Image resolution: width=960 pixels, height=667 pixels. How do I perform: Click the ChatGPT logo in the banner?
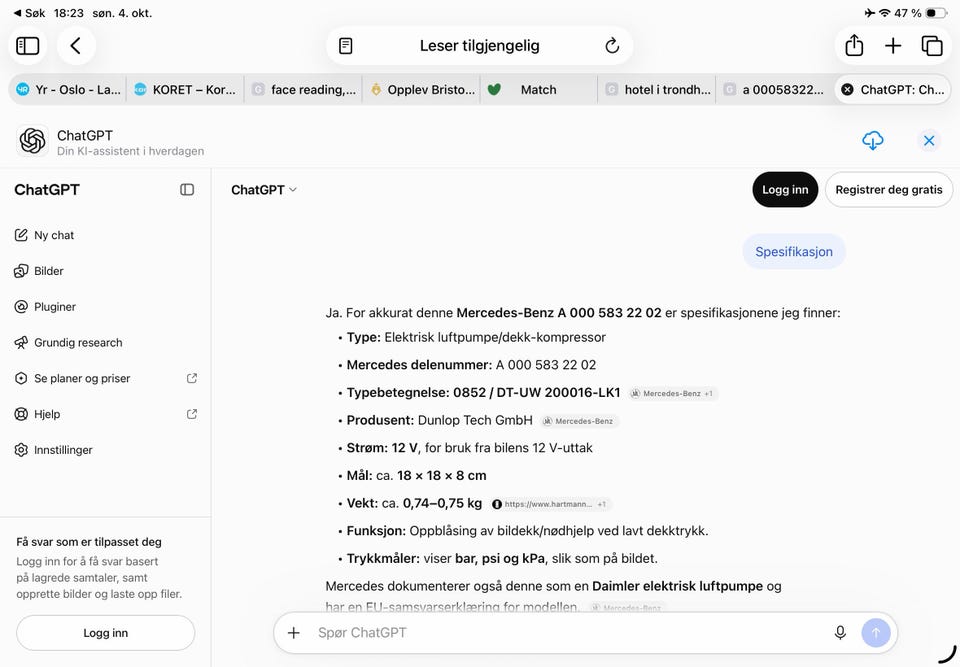(32, 141)
